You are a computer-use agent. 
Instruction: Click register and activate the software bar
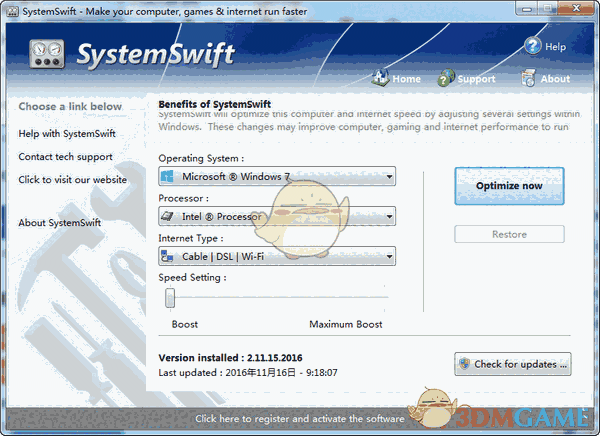pos(300,419)
